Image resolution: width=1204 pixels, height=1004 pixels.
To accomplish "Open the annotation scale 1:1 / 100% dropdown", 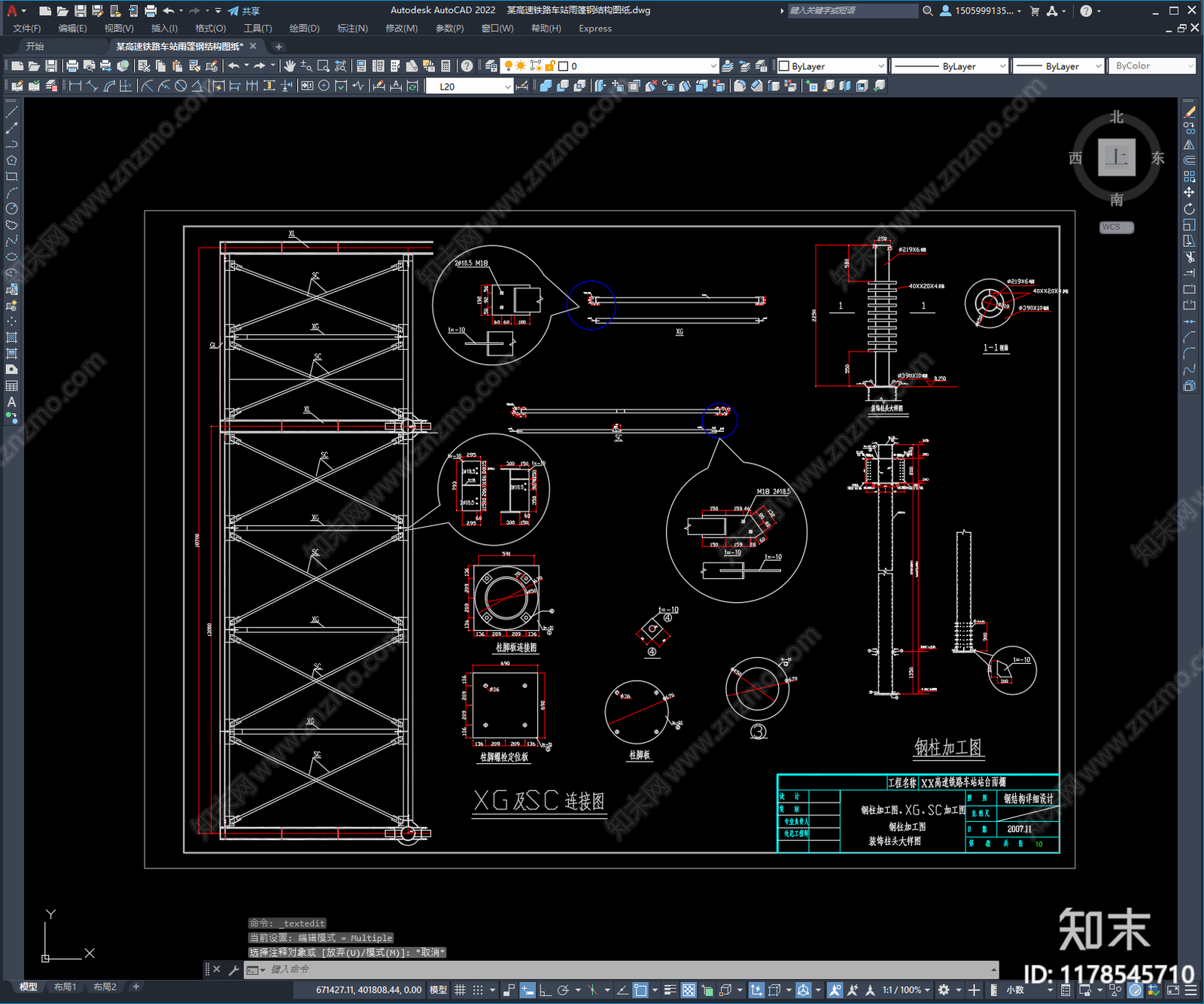I will [x=906, y=990].
